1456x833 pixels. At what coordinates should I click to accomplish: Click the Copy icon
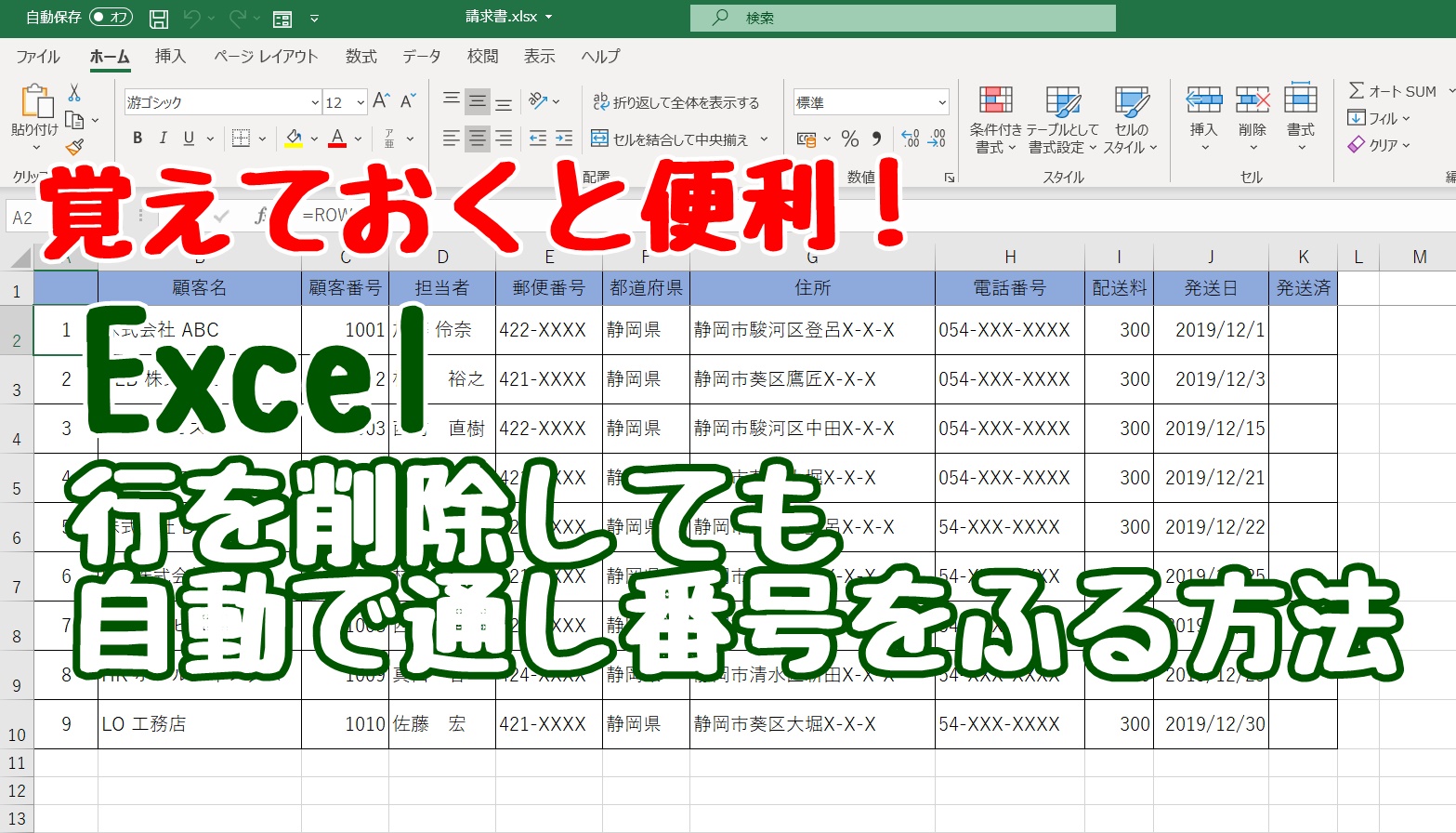point(74,120)
